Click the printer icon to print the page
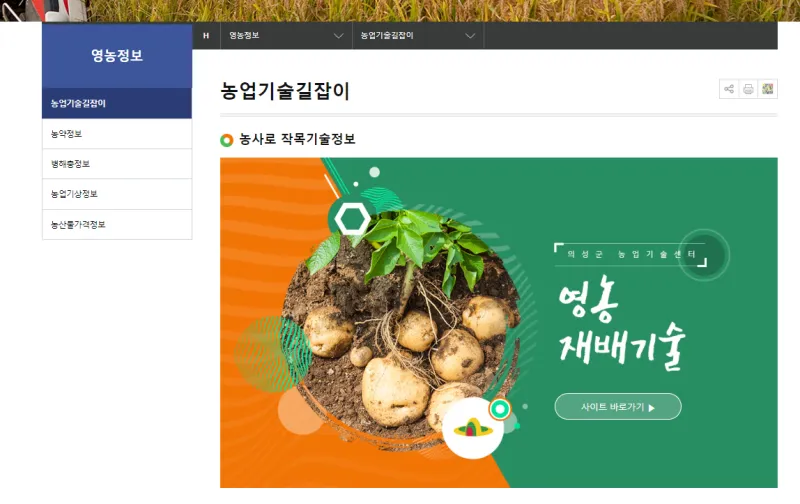The height and width of the screenshot is (504, 800). (x=748, y=89)
